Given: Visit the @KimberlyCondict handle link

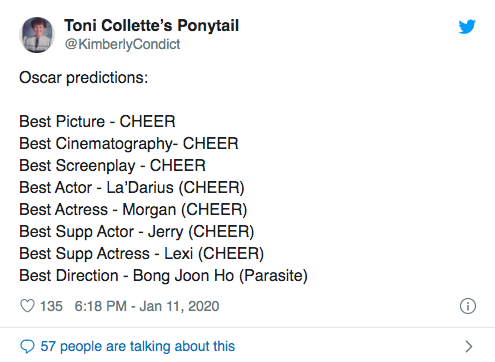Looking at the screenshot, I should coord(122,44).
